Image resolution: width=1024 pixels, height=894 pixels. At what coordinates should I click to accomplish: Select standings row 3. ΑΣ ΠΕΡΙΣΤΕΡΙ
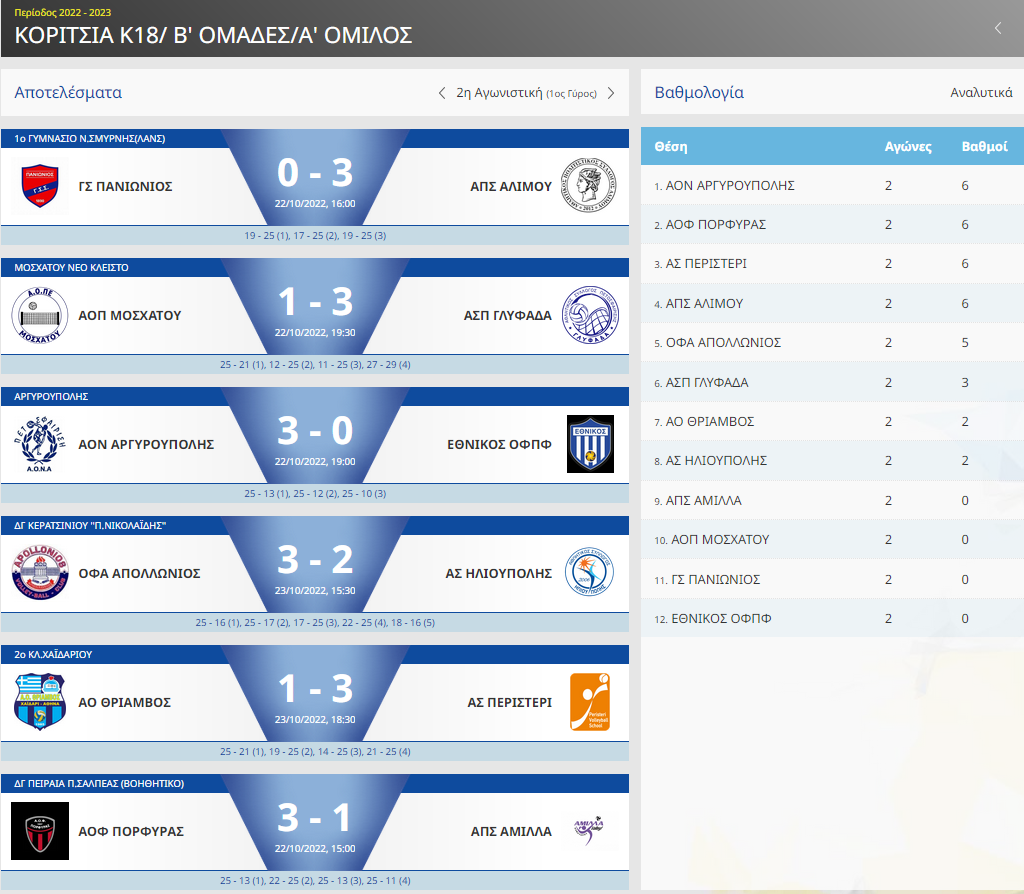(833, 264)
